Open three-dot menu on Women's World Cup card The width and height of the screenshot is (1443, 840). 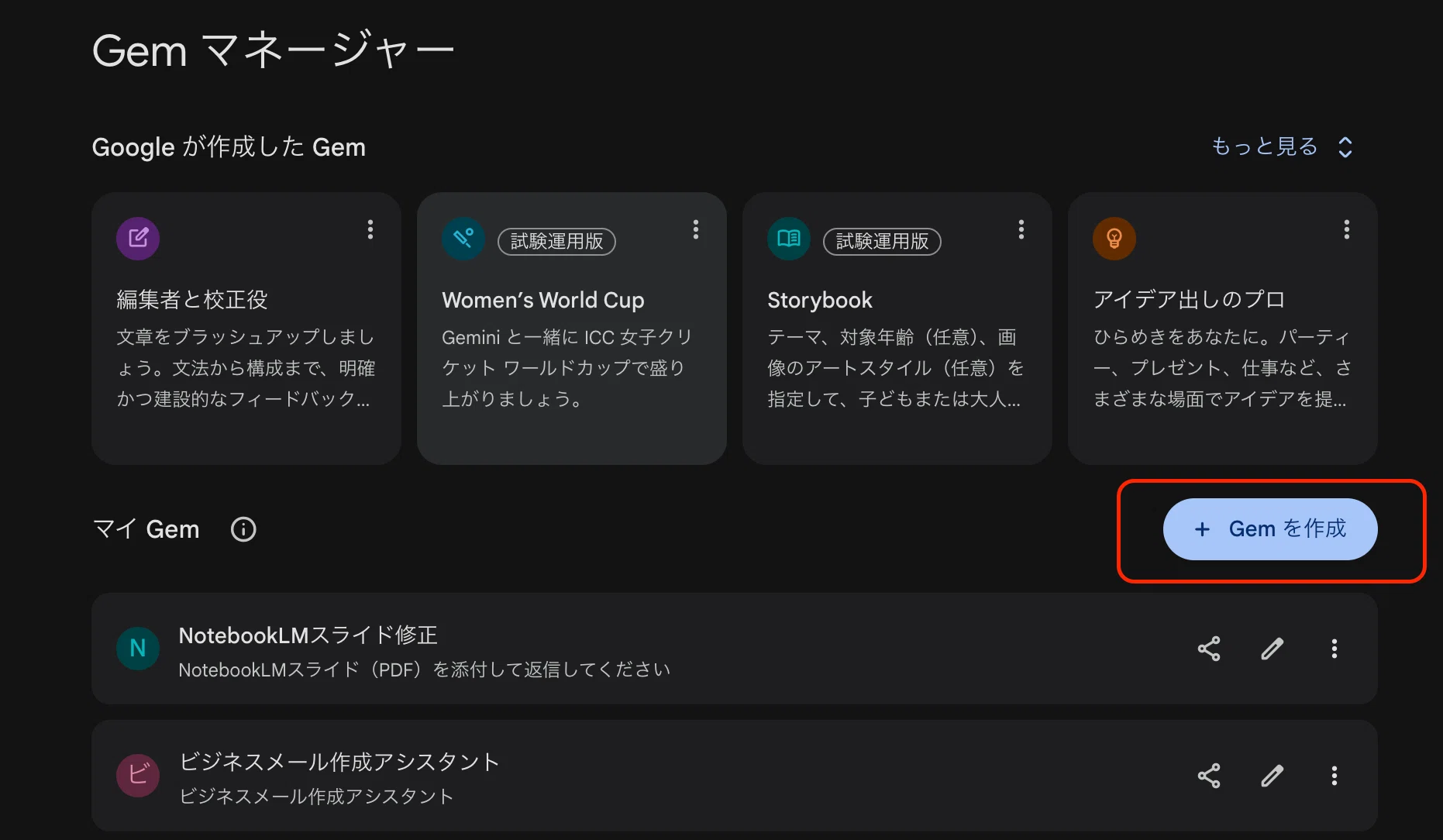696,229
